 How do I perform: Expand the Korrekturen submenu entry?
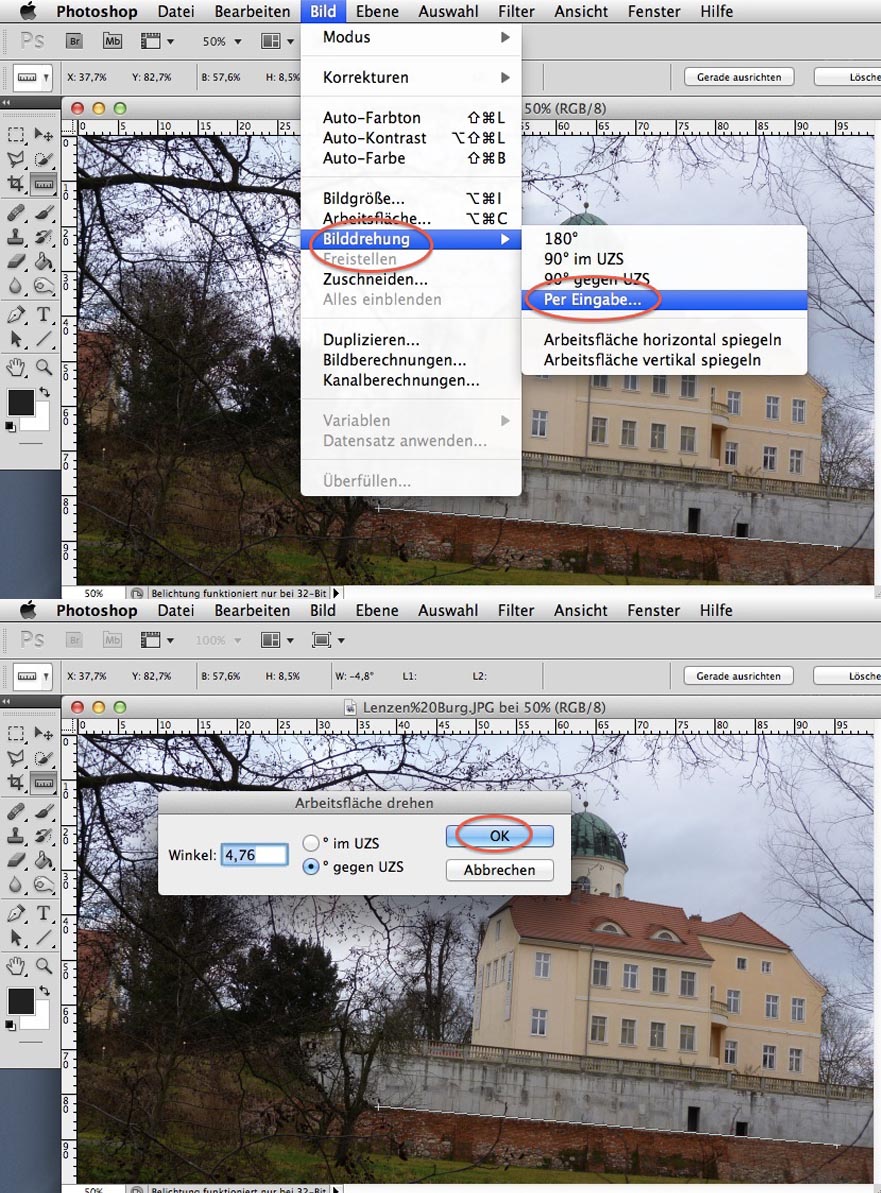pos(411,77)
